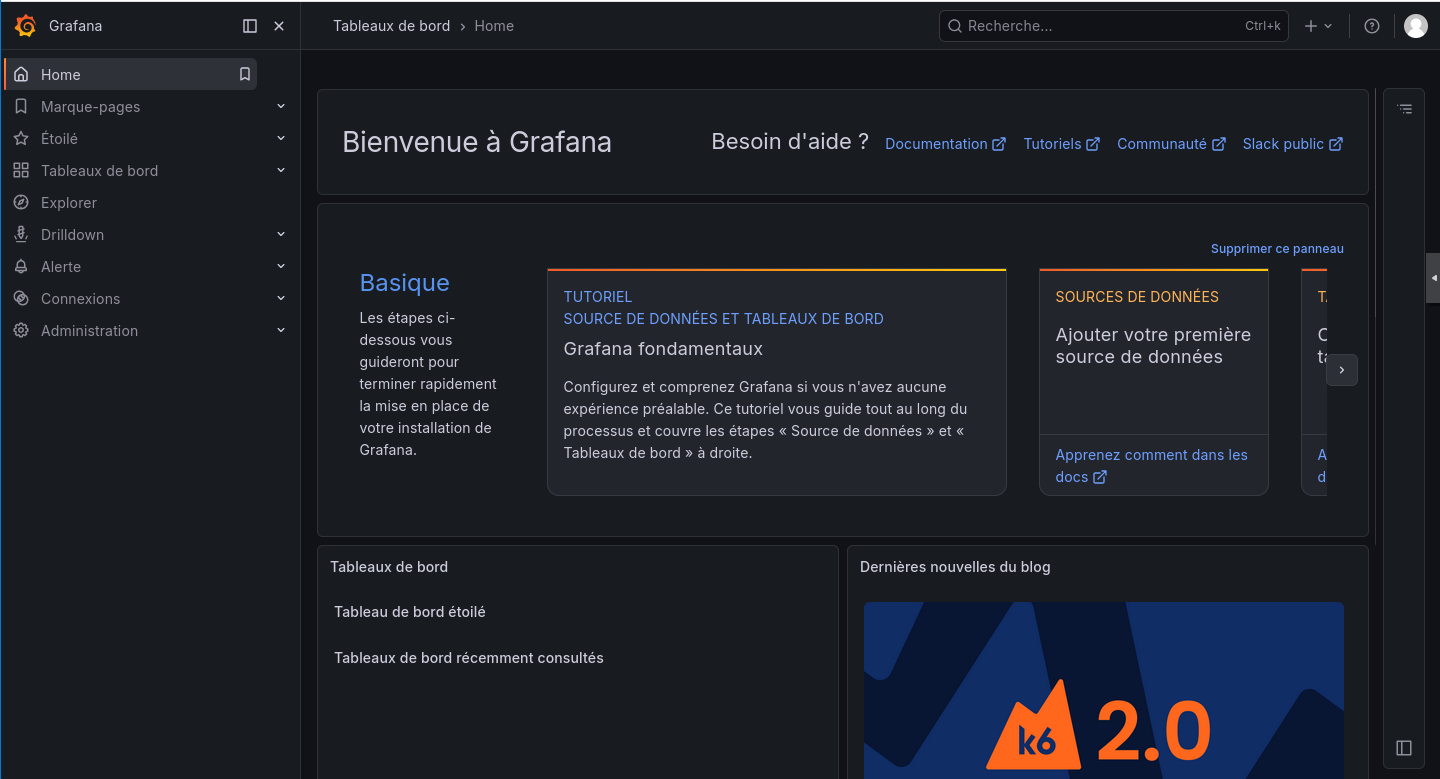Expand the Alerte section chevron
Viewport: 1440px width, 779px height.
click(281, 266)
